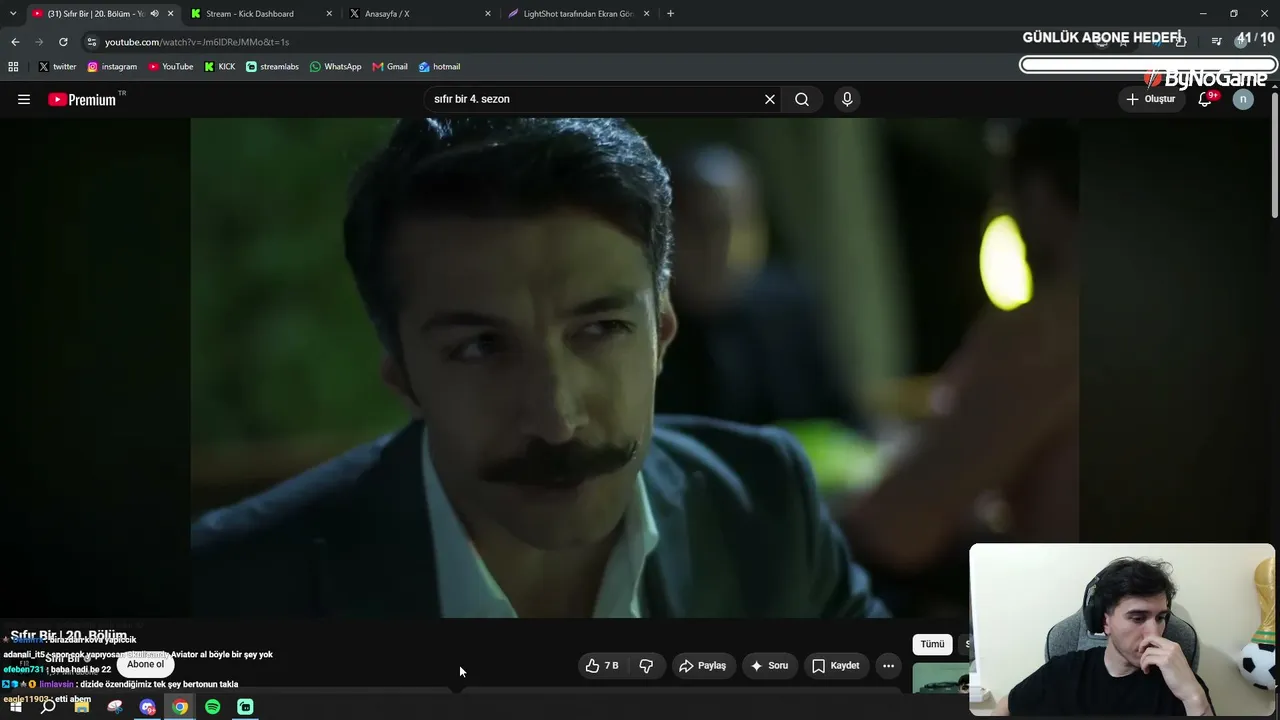1280x720 pixels.
Task: Open the WhatsApp bookmark
Action: click(335, 67)
